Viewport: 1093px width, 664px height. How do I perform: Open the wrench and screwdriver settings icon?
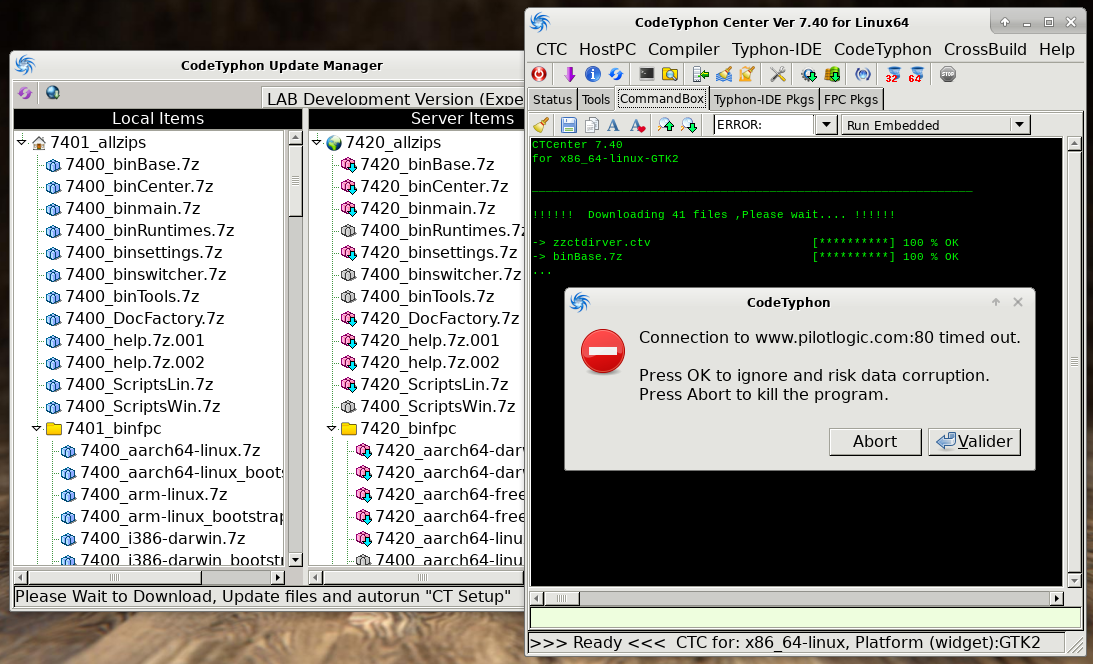[777, 75]
